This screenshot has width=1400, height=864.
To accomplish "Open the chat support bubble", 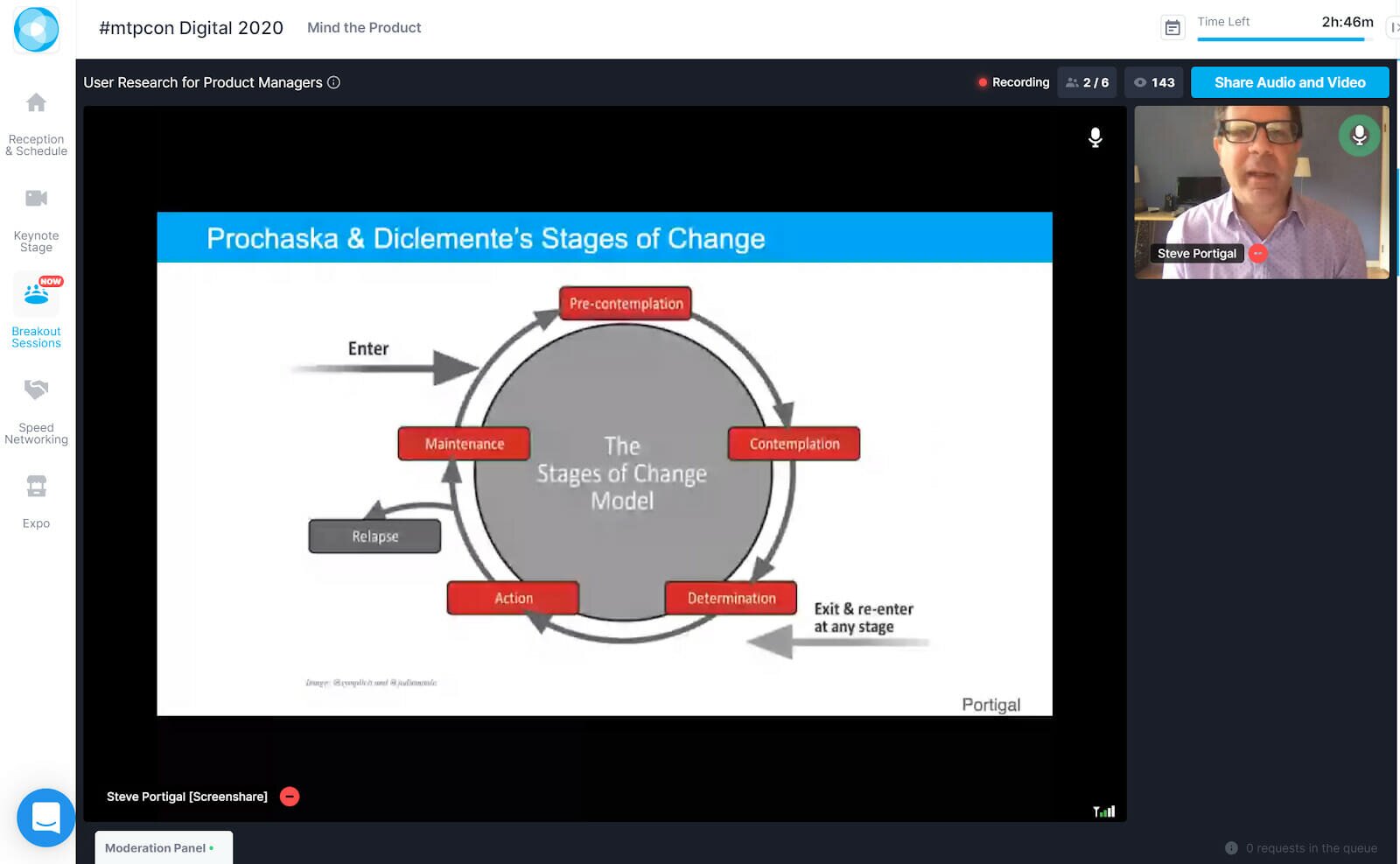I will (x=45, y=818).
